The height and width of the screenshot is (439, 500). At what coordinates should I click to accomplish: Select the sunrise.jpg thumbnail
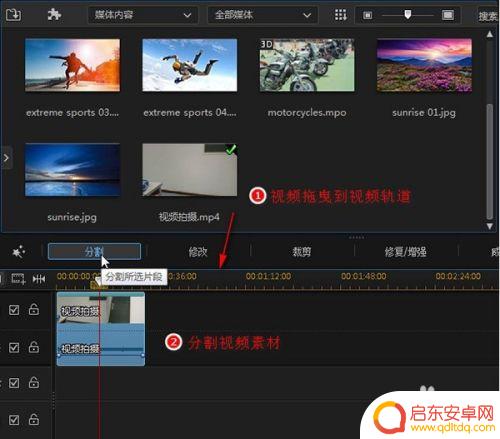point(72,170)
